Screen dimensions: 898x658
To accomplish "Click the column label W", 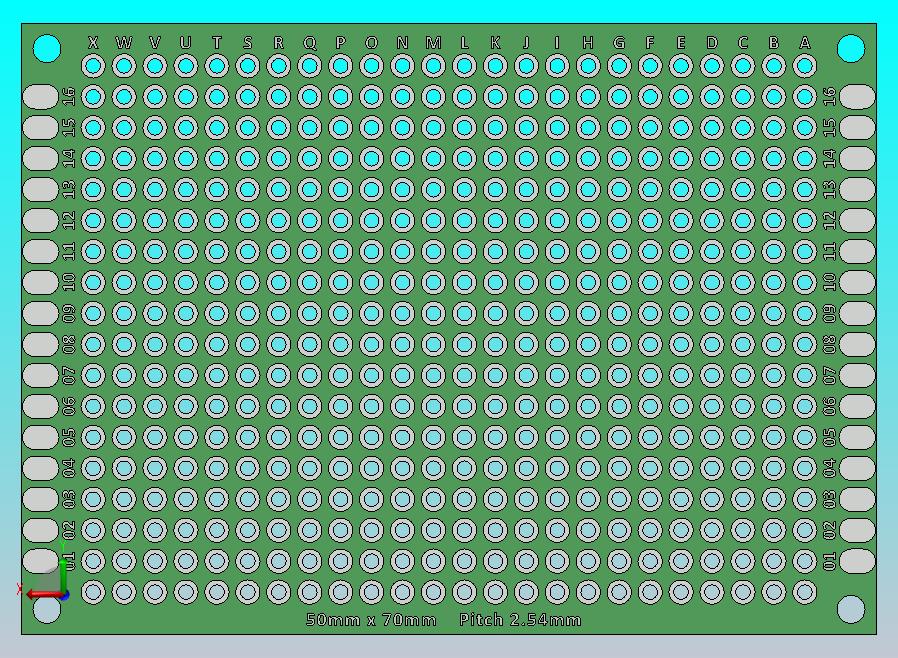I will point(124,42).
